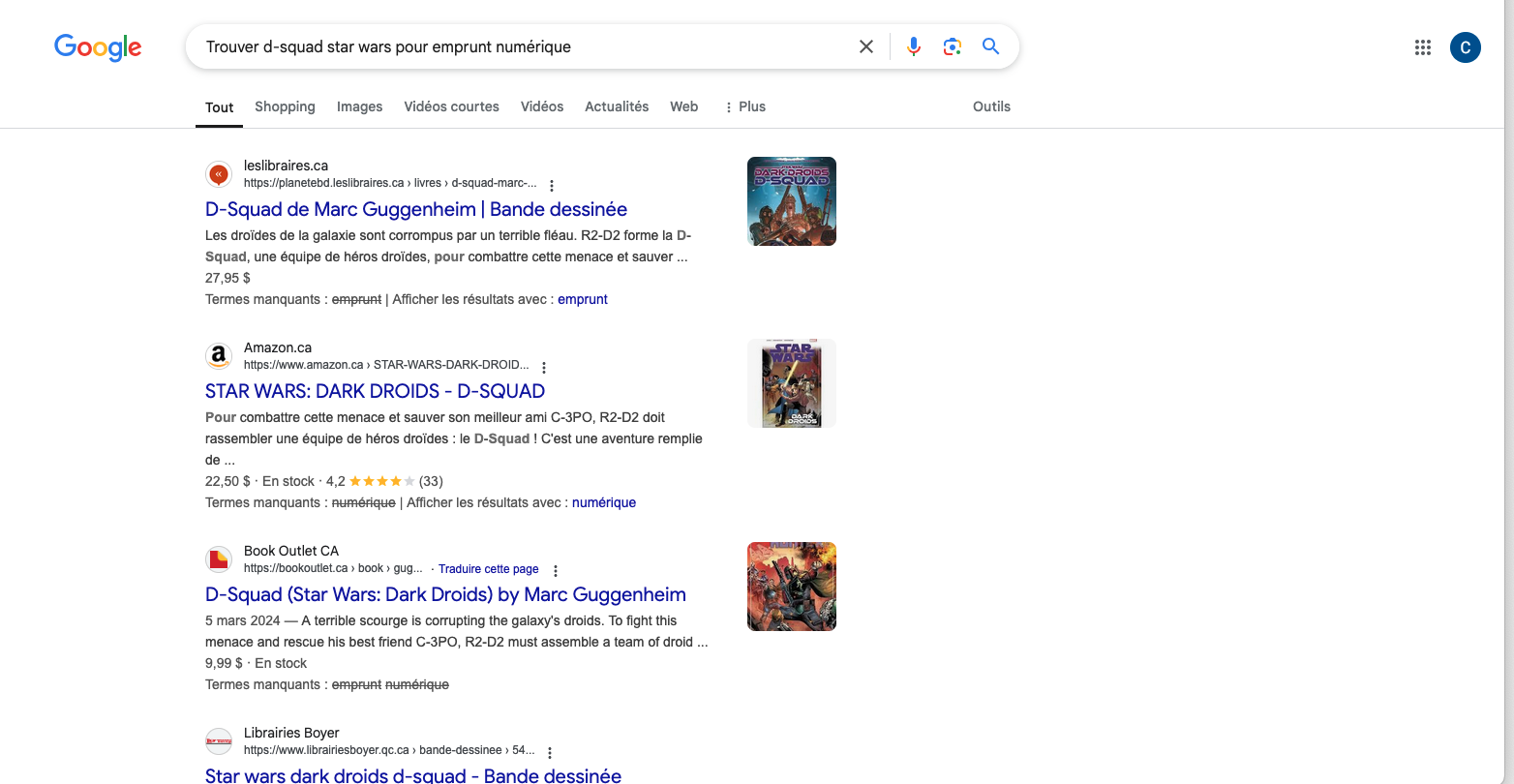
Task: Click the Amazon.ca favicon
Action: pyautogui.click(x=219, y=356)
